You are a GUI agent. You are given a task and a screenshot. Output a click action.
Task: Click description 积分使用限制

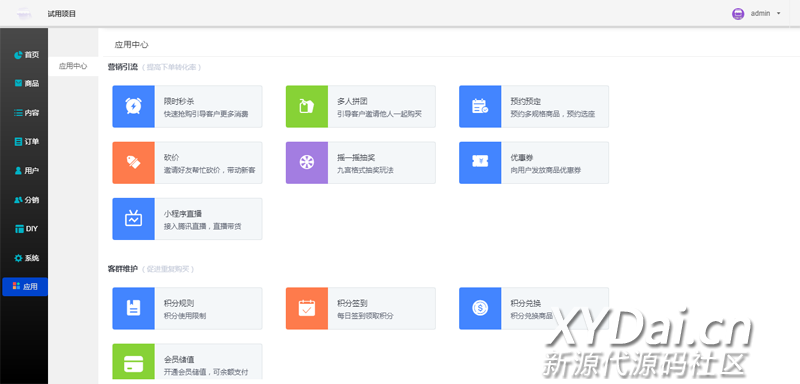pos(185,316)
